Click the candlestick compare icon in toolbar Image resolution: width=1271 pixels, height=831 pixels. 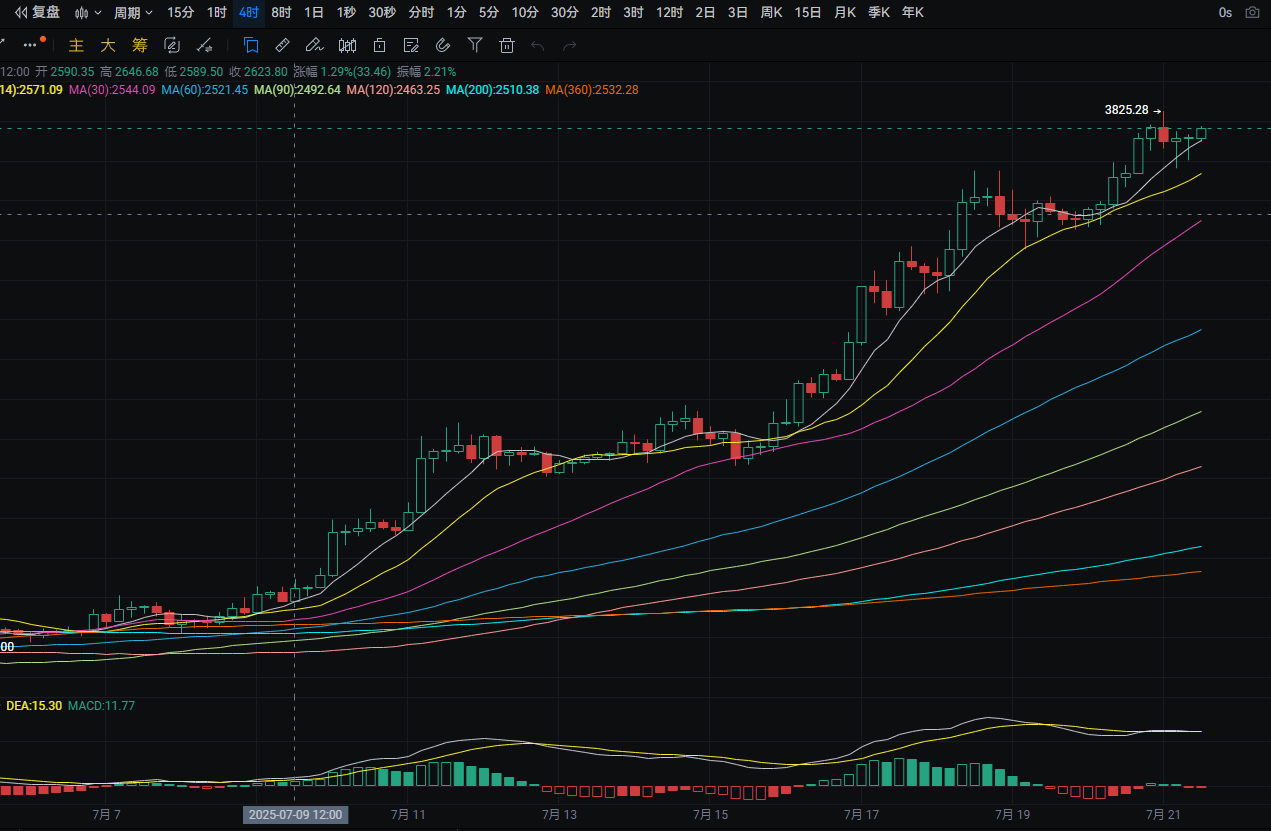pyautogui.click(x=348, y=45)
